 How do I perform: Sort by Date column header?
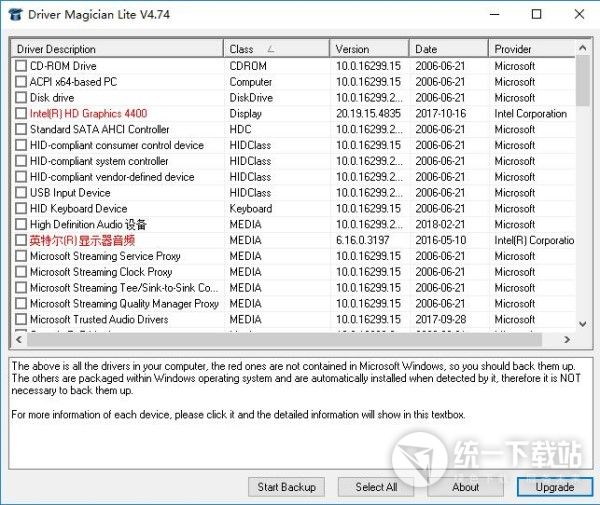click(449, 49)
